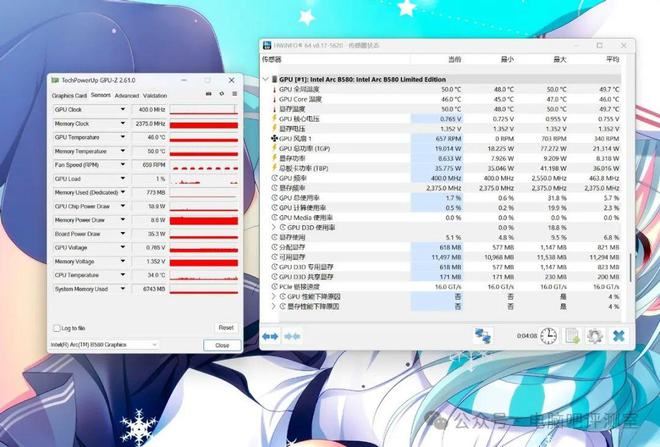
Task: Expand the GPU 性能下降原因 row
Action: (x=274, y=296)
